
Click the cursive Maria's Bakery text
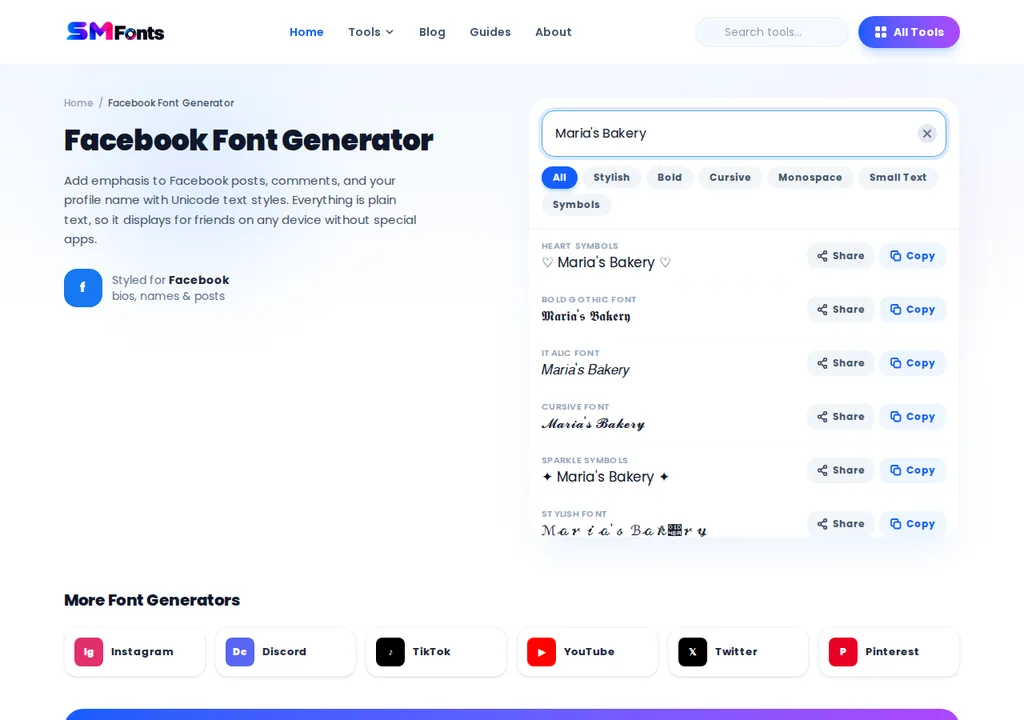(593, 423)
